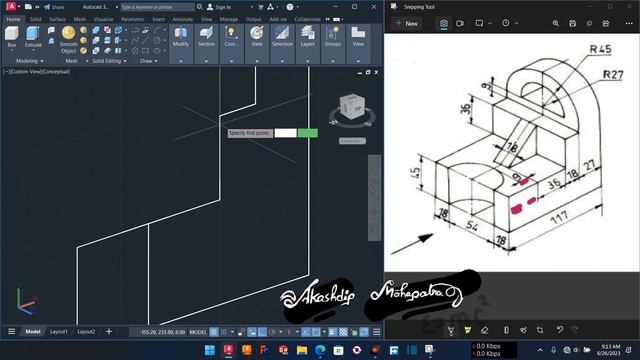Open the Autodesk App Store cart icon

(261, 7)
